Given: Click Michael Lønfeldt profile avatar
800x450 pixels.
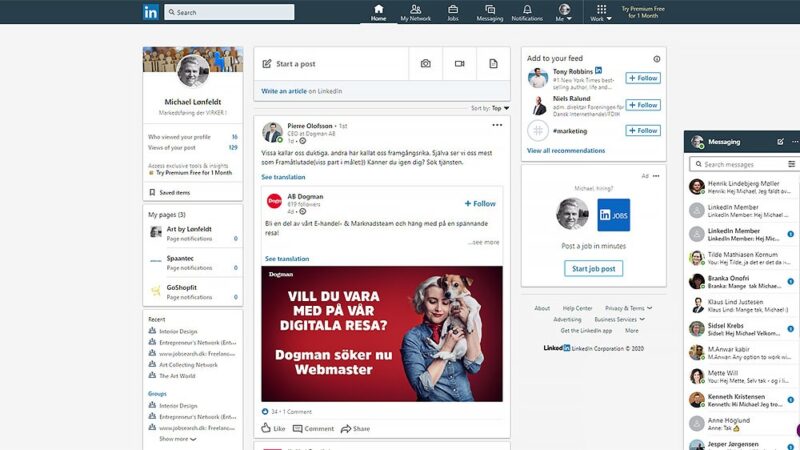Looking at the screenshot, I should (x=193, y=71).
